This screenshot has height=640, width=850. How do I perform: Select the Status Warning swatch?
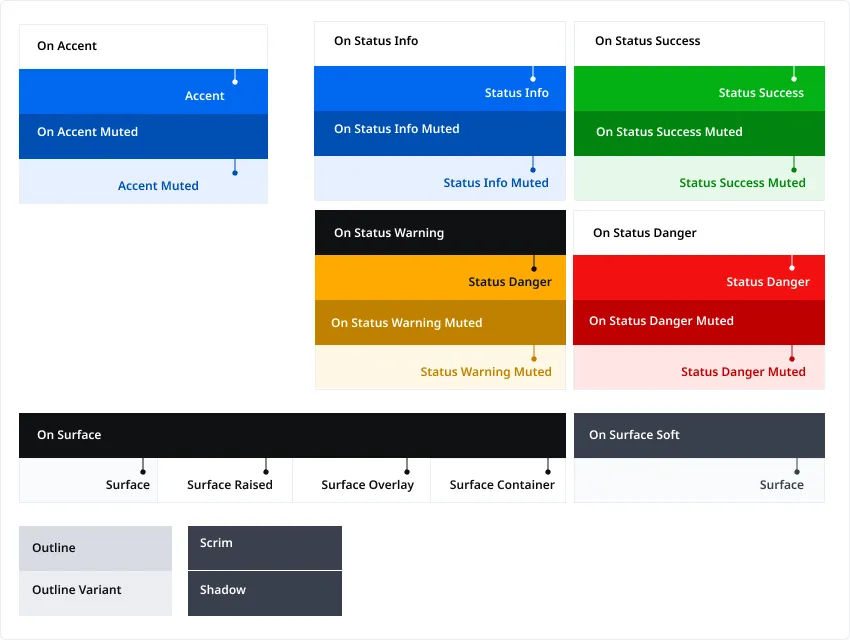[440, 281]
